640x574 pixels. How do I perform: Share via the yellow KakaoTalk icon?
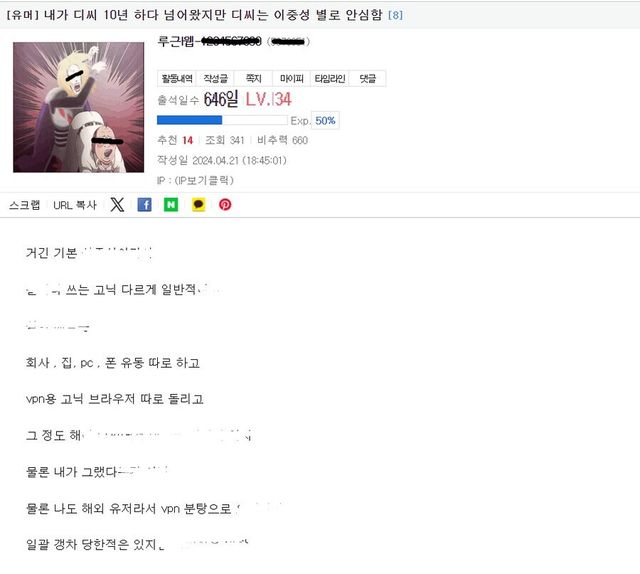point(198,205)
